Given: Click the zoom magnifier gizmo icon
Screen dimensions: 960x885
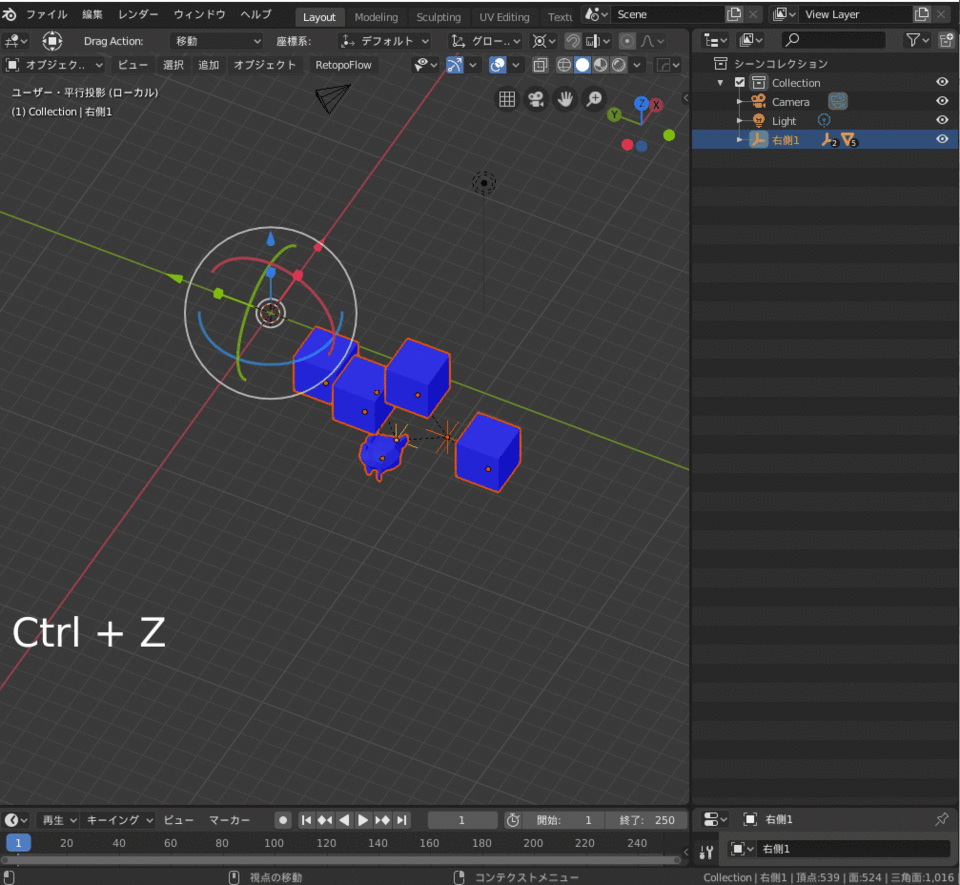Looking at the screenshot, I should (x=594, y=98).
